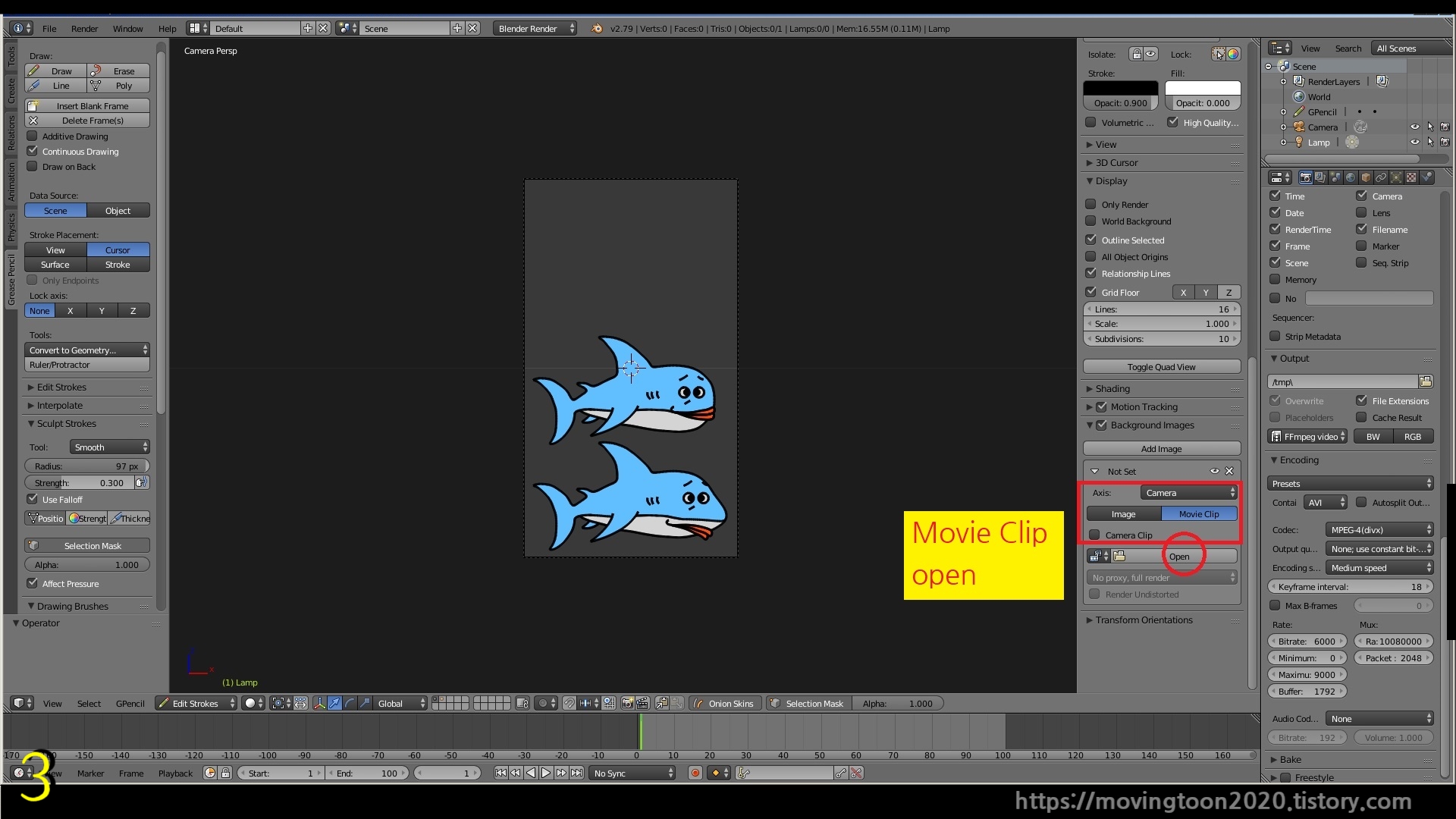Open the Window menu
This screenshot has width=1456, height=819.
point(127,28)
